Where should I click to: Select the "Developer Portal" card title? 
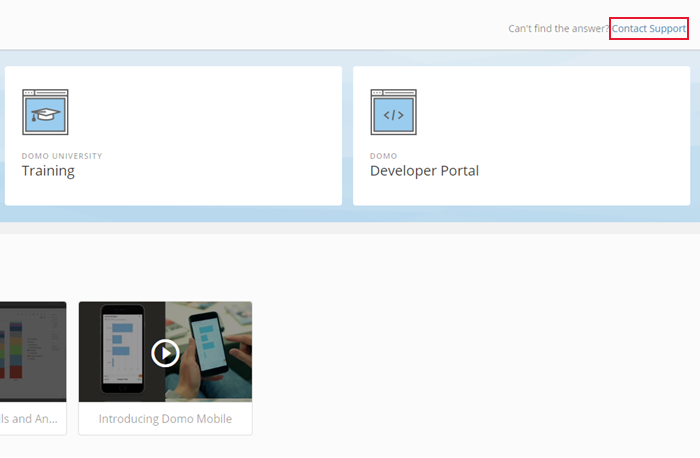pos(424,171)
